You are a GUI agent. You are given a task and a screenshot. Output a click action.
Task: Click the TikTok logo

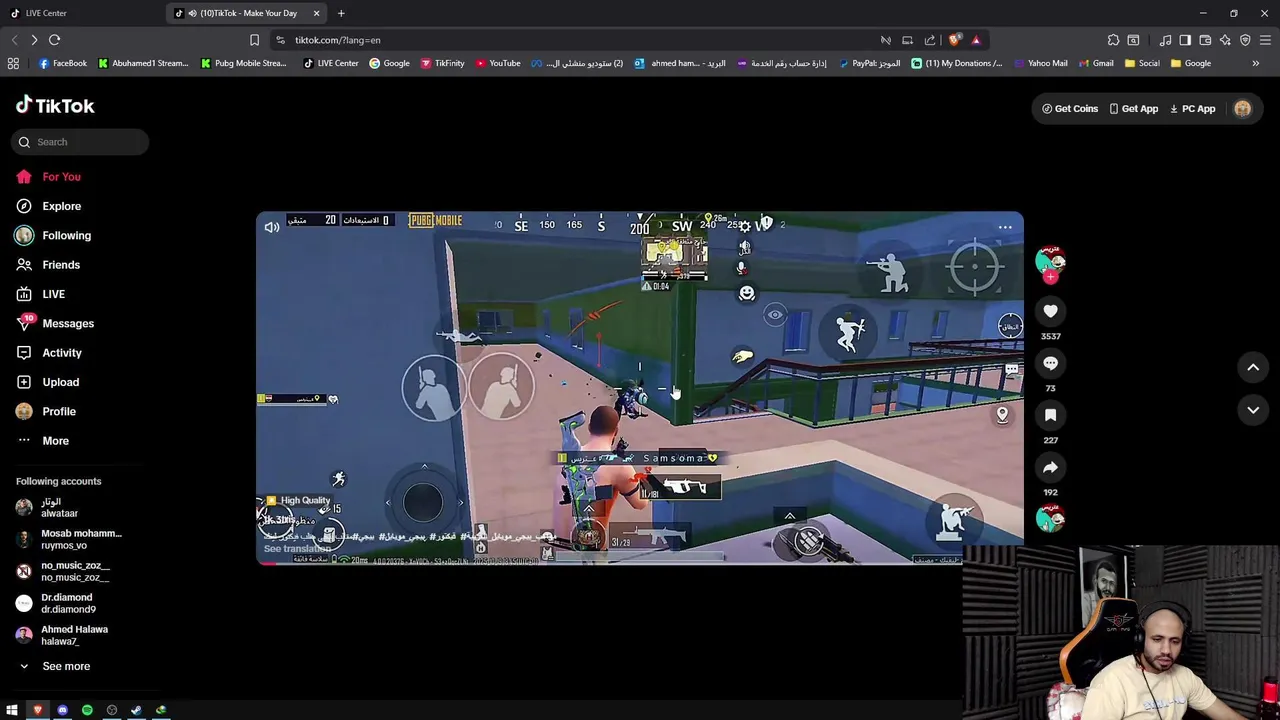pyautogui.click(x=55, y=106)
